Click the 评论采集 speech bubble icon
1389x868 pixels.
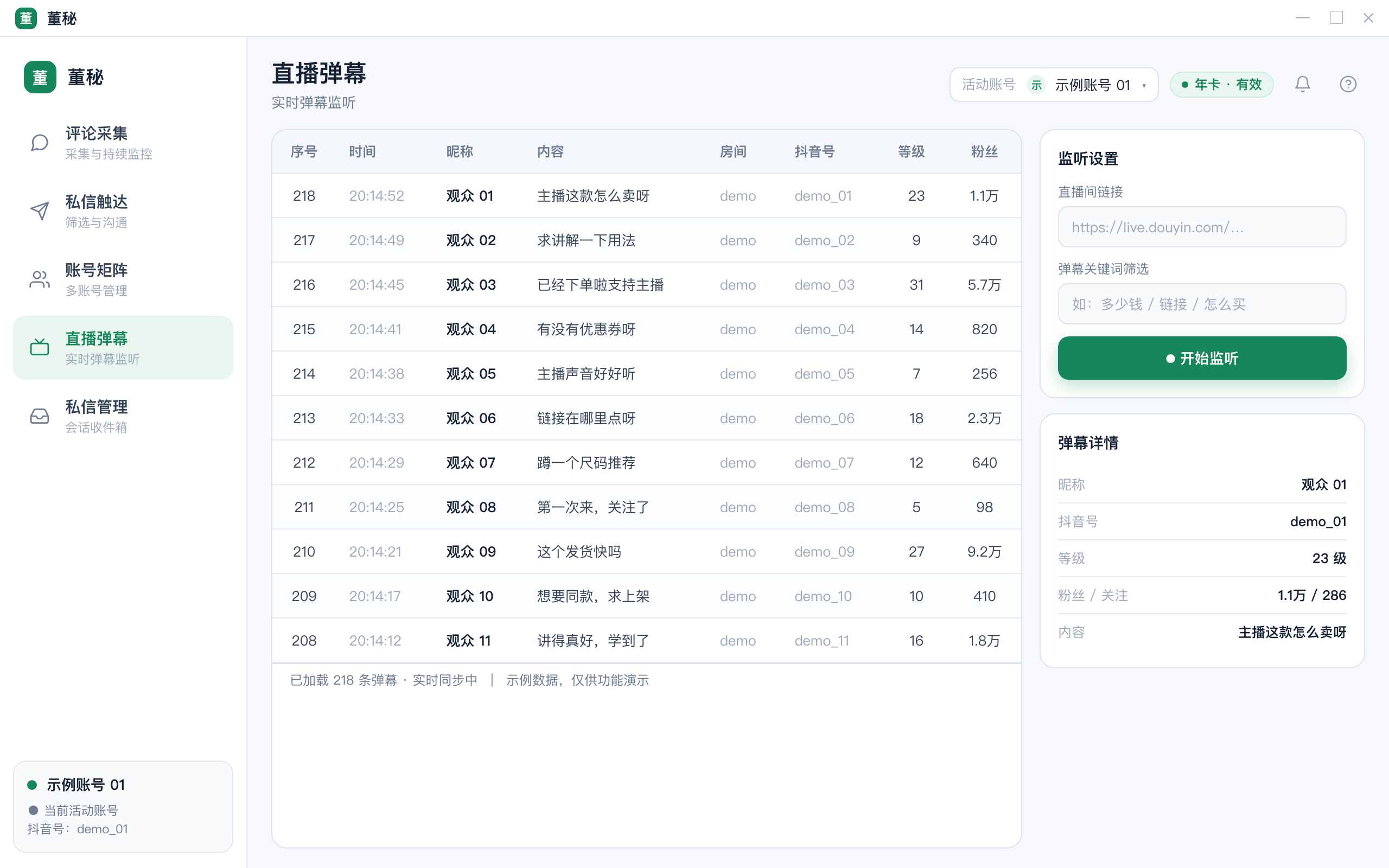pos(39,142)
